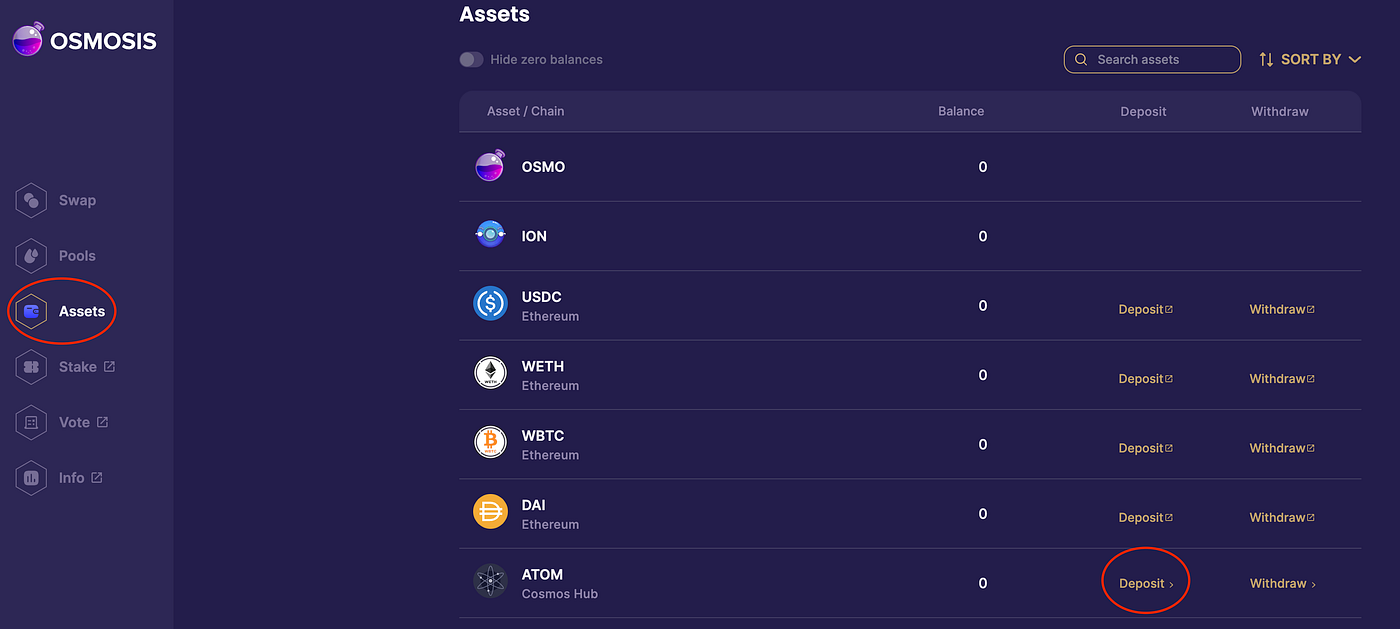The image size is (1400, 629).
Task: Expand the SORT BY dropdown
Action: [x=1310, y=60]
